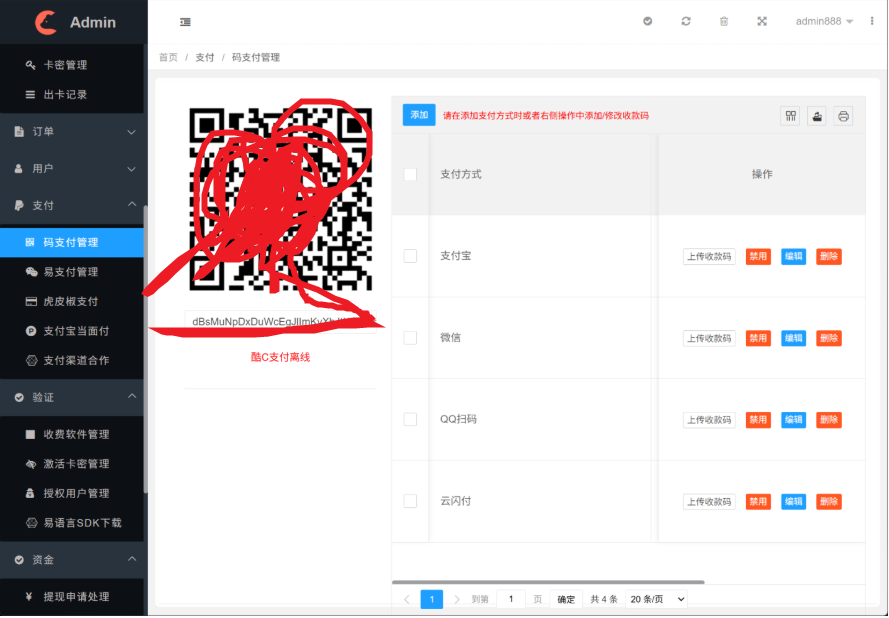The height and width of the screenshot is (618, 889).
Task: Toggle fullscreen with the expand icon
Action: pyautogui.click(x=762, y=21)
